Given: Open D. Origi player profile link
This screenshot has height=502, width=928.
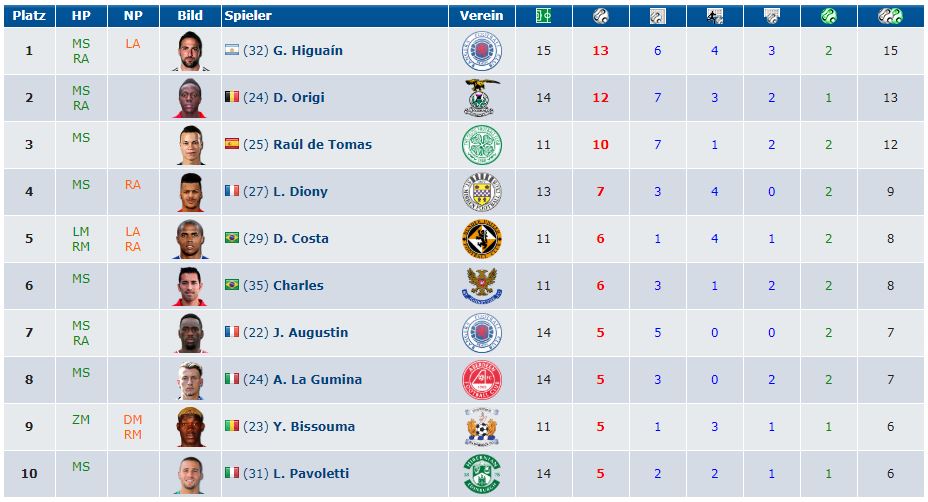Looking at the screenshot, I should tap(299, 98).
